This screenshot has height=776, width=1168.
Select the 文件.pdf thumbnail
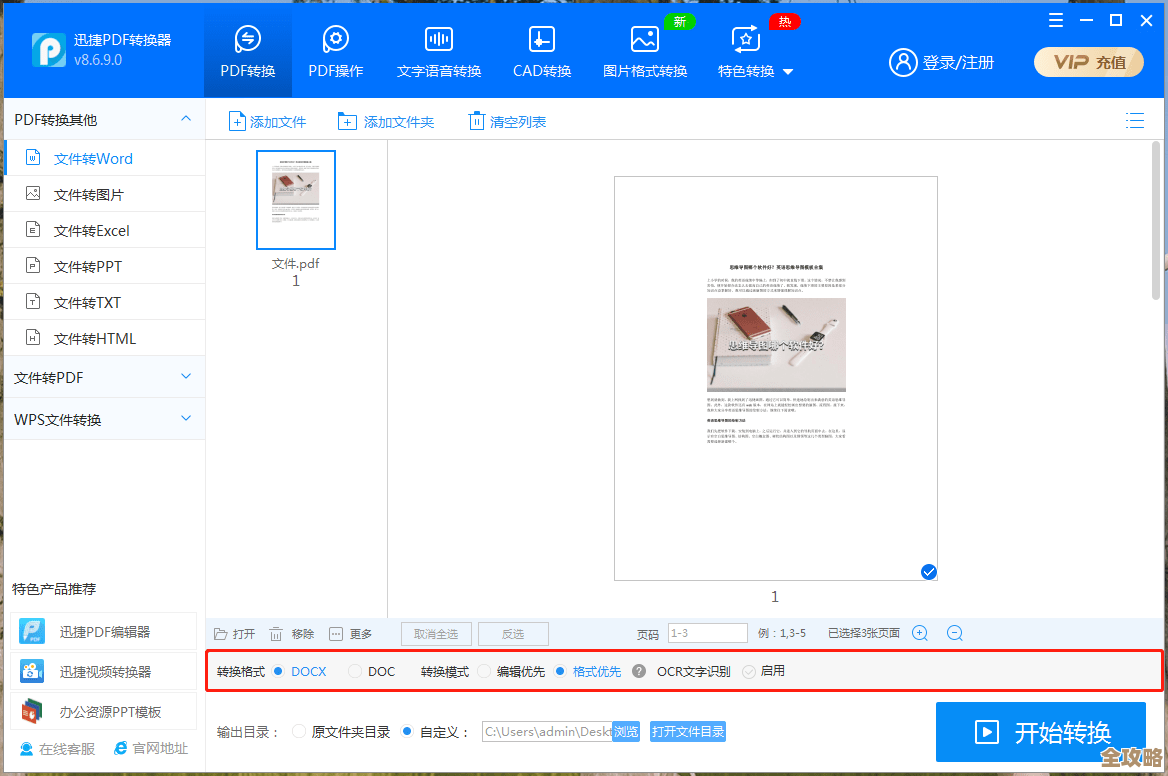pos(295,199)
